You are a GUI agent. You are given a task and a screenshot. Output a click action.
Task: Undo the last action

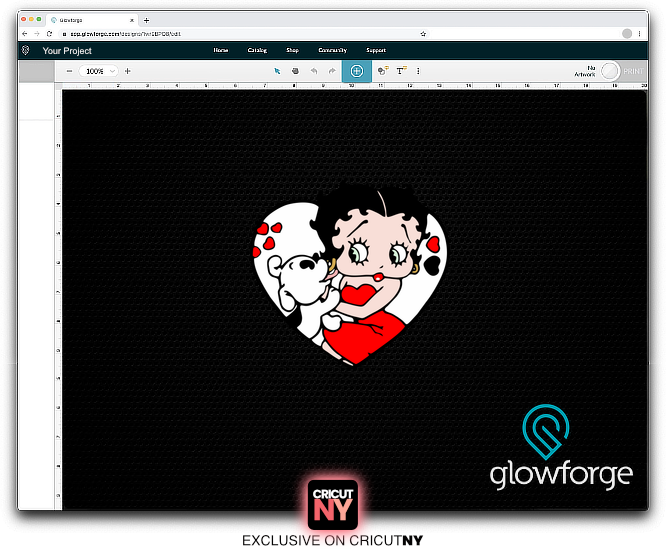(x=314, y=71)
